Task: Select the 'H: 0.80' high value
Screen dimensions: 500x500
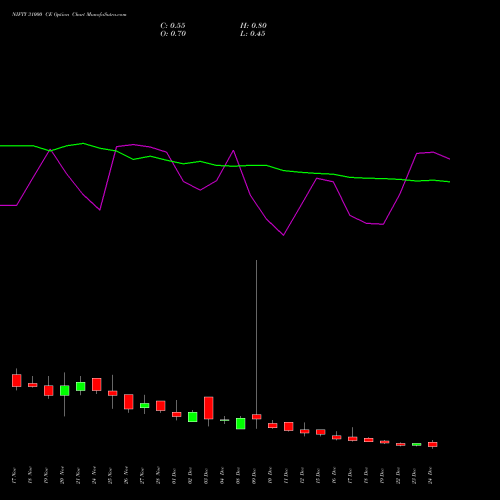Action: click(253, 26)
